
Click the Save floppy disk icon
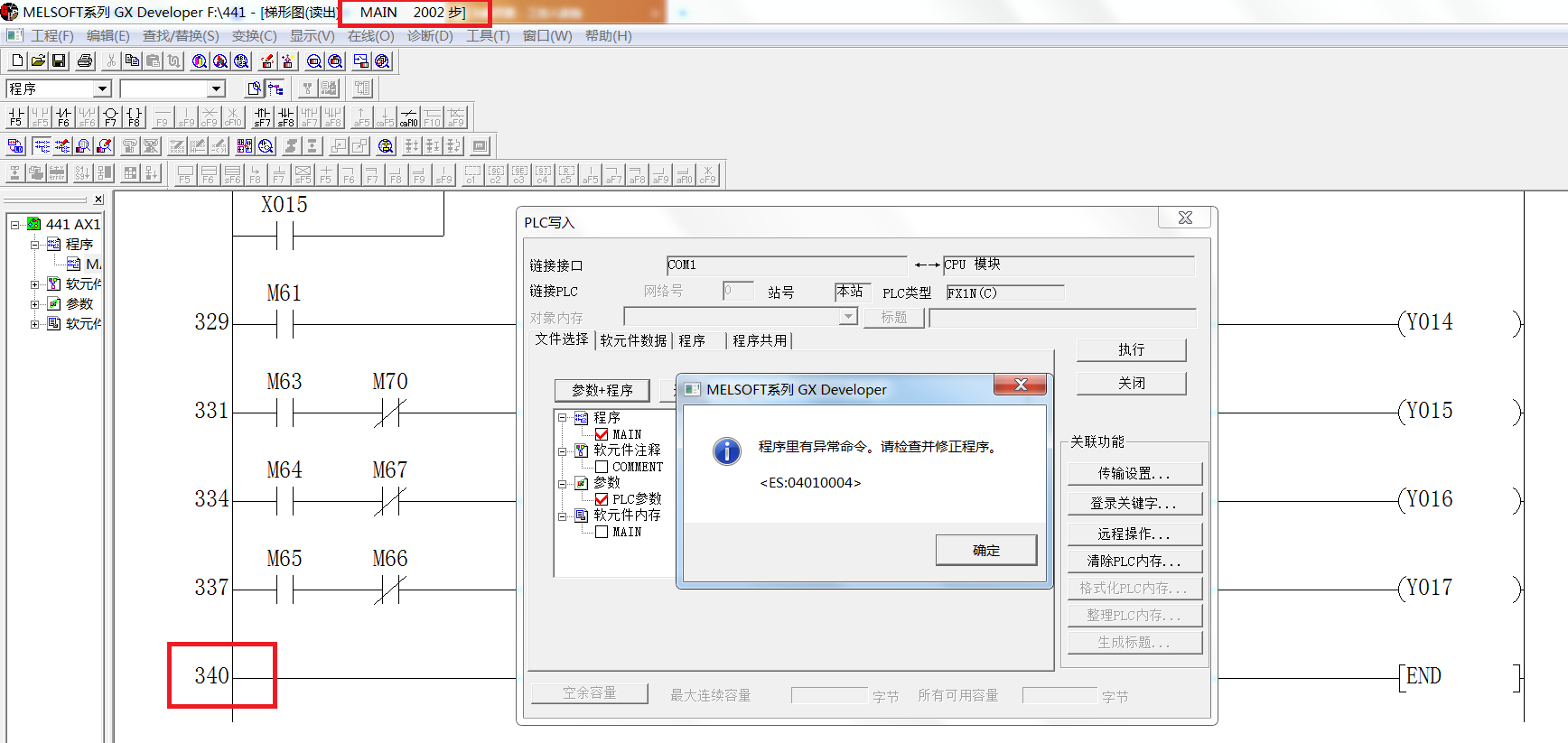59,60
